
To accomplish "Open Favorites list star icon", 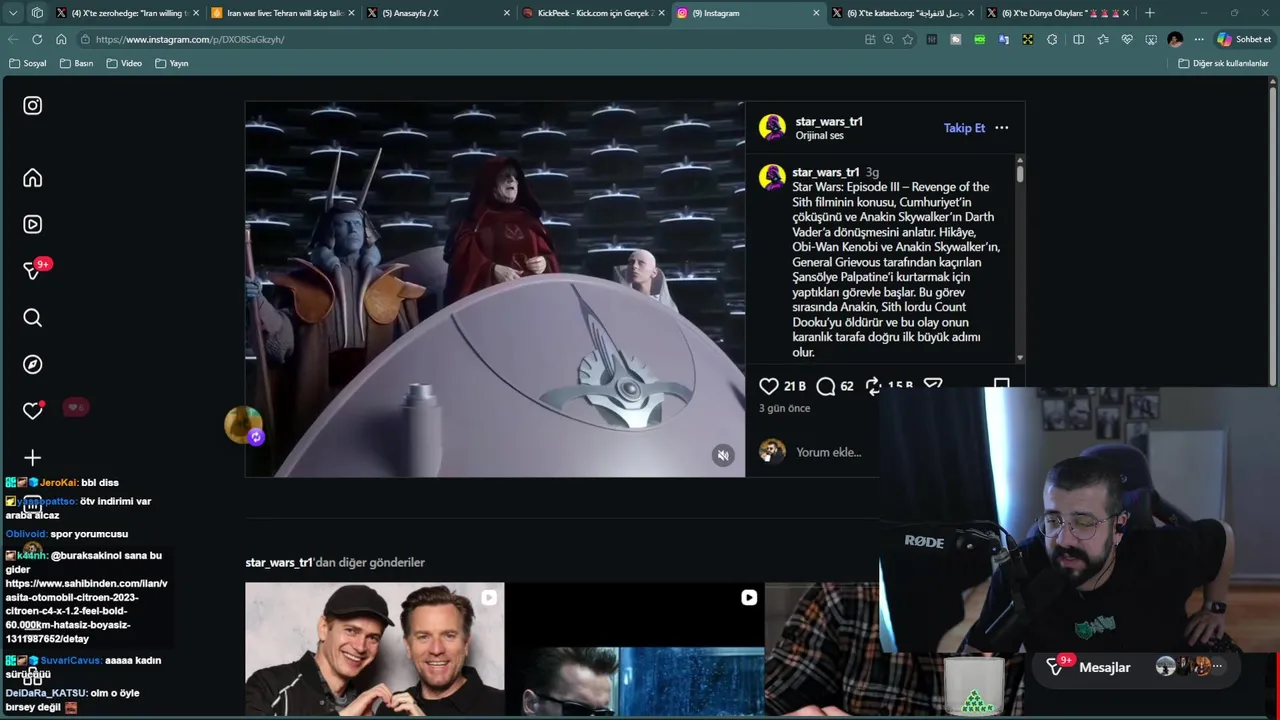I will pos(1102,39).
